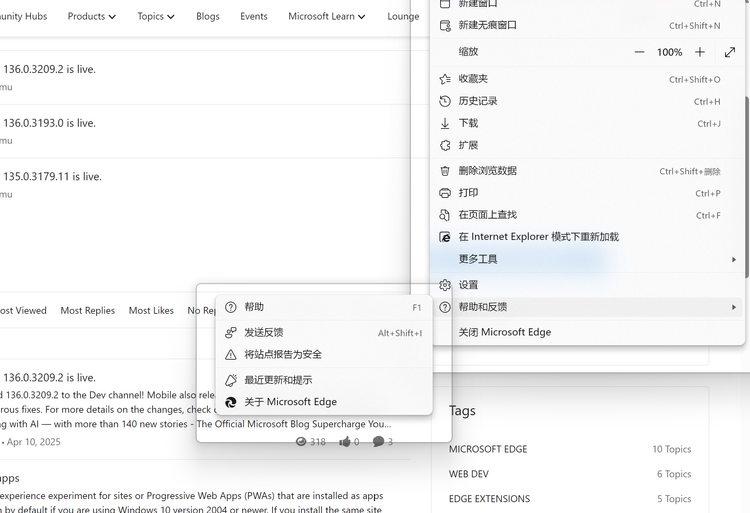Click the comment bubble replies icon
Viewport: 750px width, 513px height.
378,442
